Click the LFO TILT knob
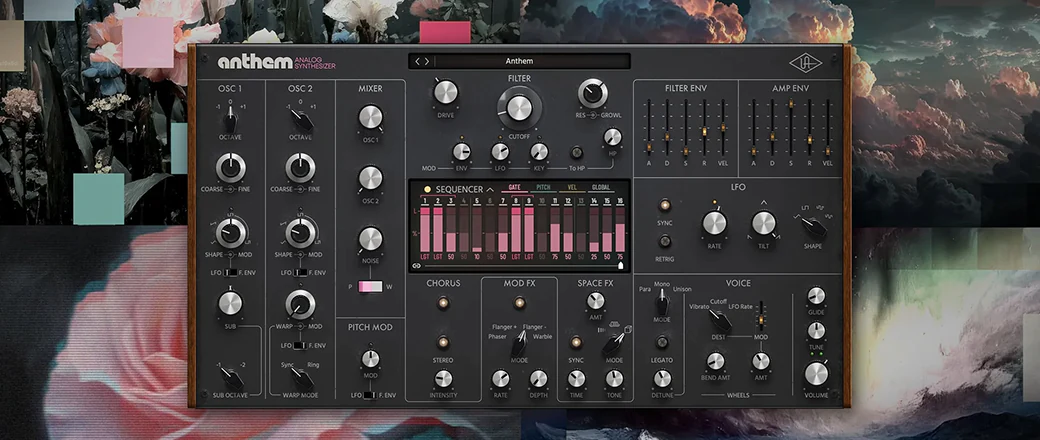1040x440 pixels. click(763, 223)
